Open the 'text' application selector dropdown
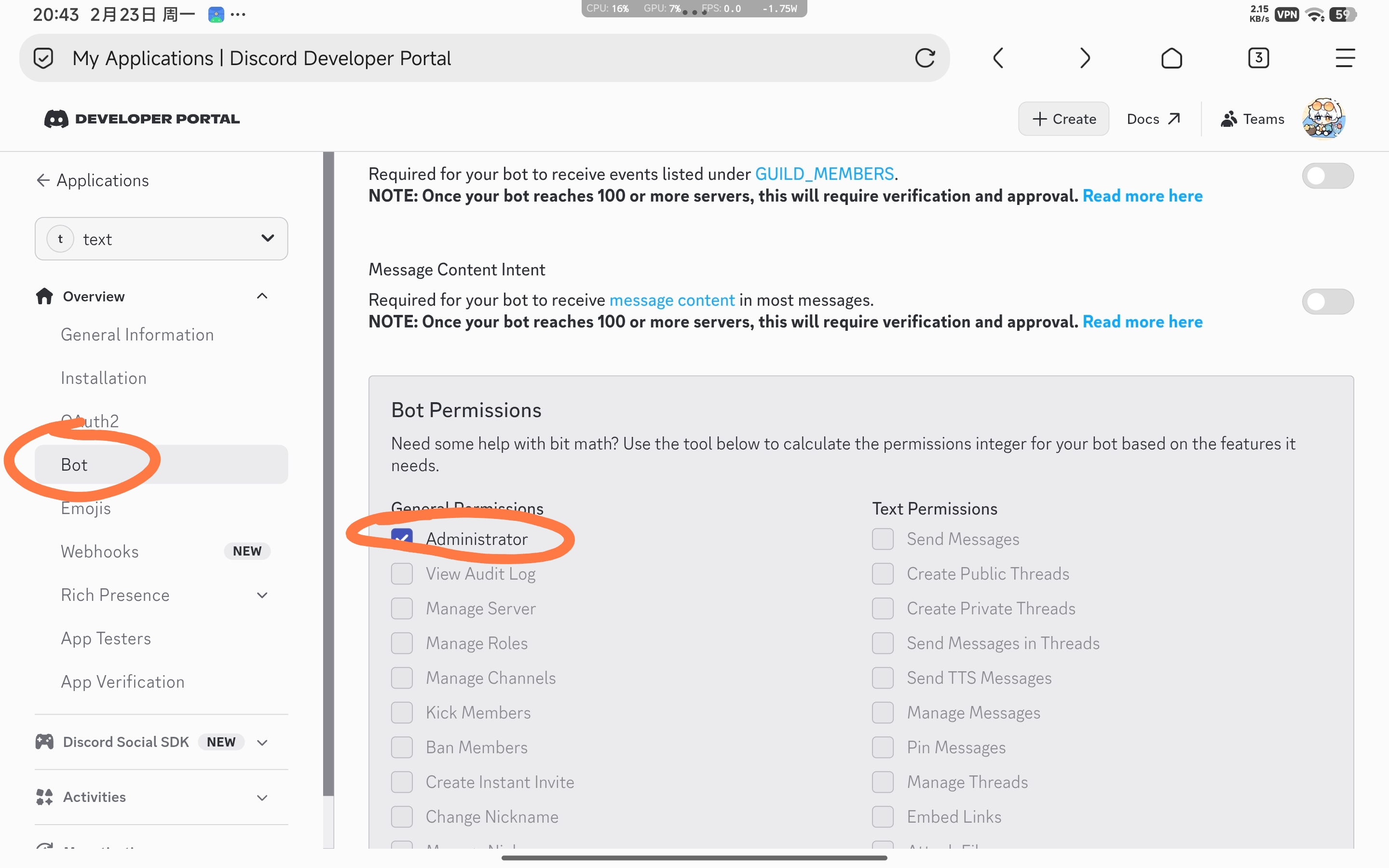 [161, 239]
